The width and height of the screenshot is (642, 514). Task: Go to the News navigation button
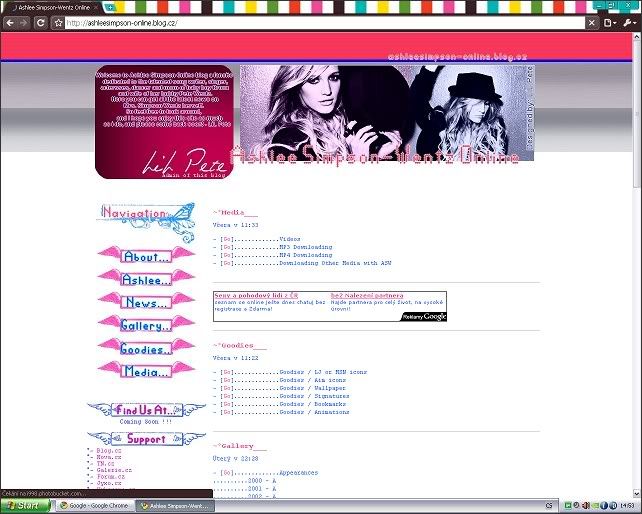coord(146,302)
